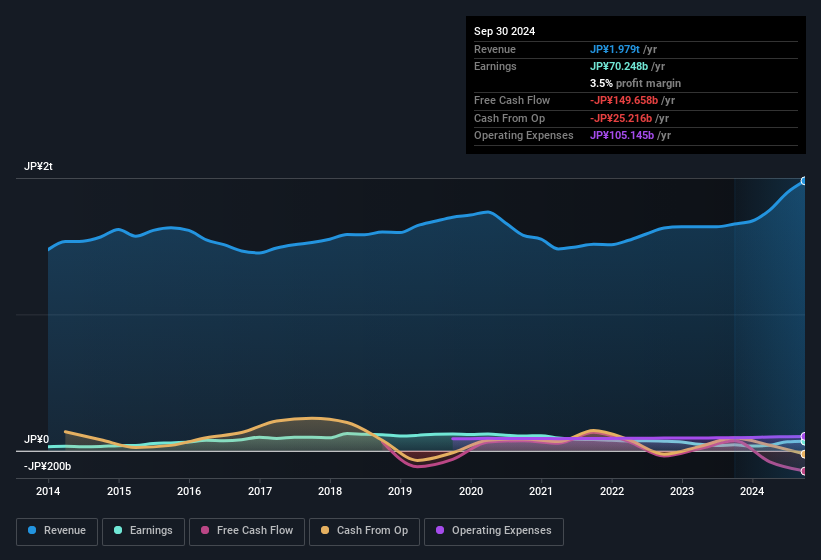The image size is (821, 560).
Task: Click the Free Cash Flow label in tooltip
Action: 512,100
